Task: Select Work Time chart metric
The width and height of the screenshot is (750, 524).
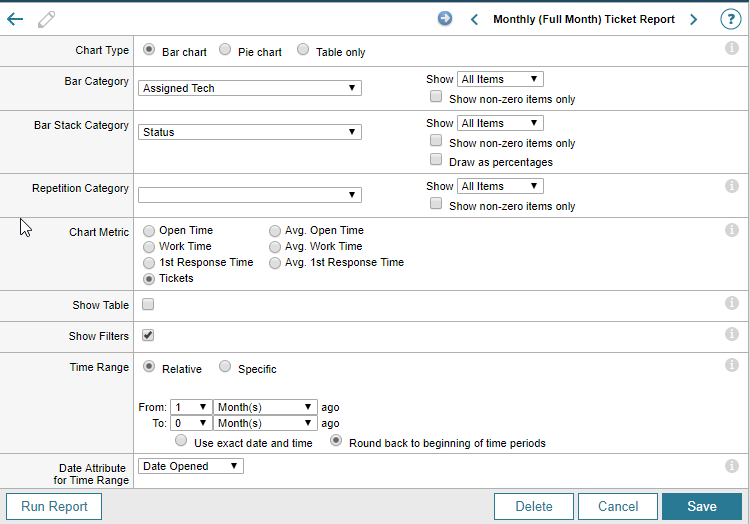Action: pos(149,247)
